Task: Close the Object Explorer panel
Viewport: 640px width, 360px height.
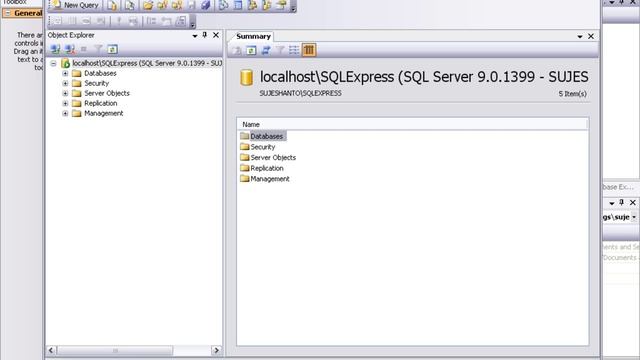Action: pos(216,35)
